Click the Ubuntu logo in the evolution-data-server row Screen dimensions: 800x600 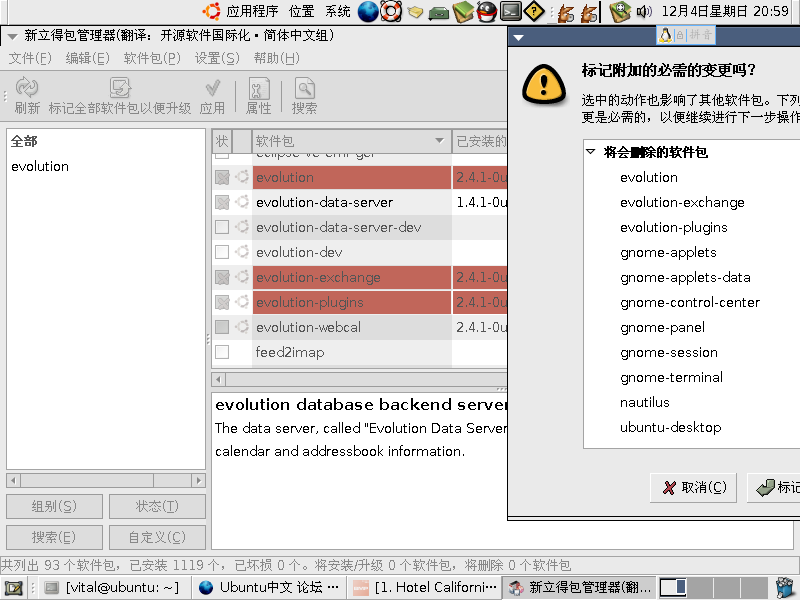[x=242, y=202]
